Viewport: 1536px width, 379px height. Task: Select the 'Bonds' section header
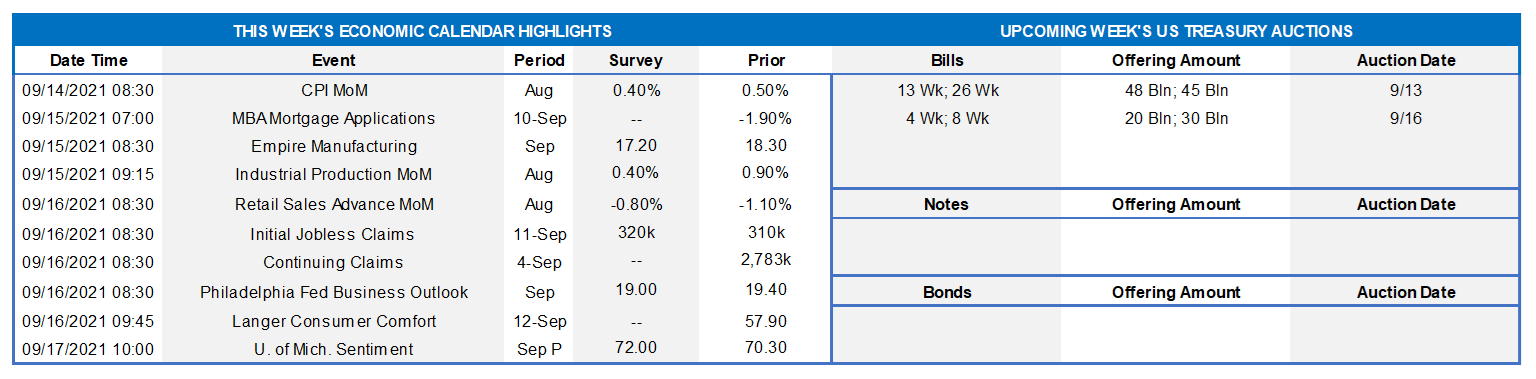(x=946, y=292)
